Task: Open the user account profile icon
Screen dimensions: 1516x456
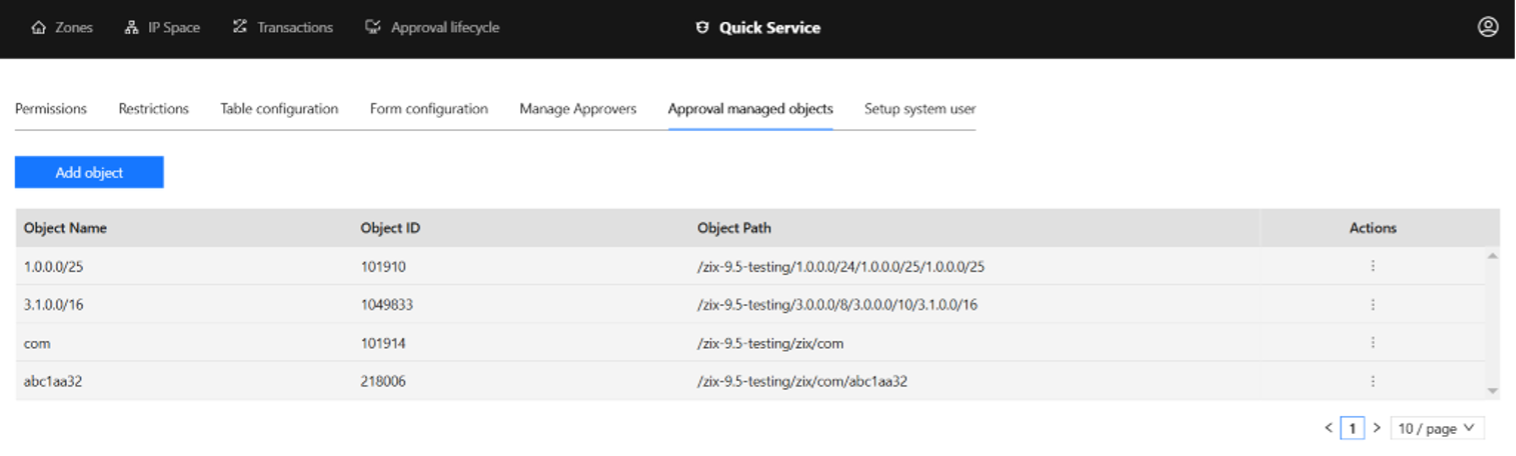Action: (1487, 28)
